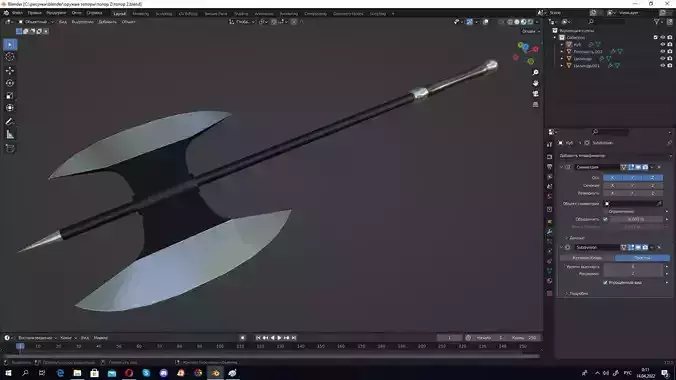This screenshot has height=380, width=676.
Task: Click the Уровни вьюпорта value field
Action: (633, 267)
